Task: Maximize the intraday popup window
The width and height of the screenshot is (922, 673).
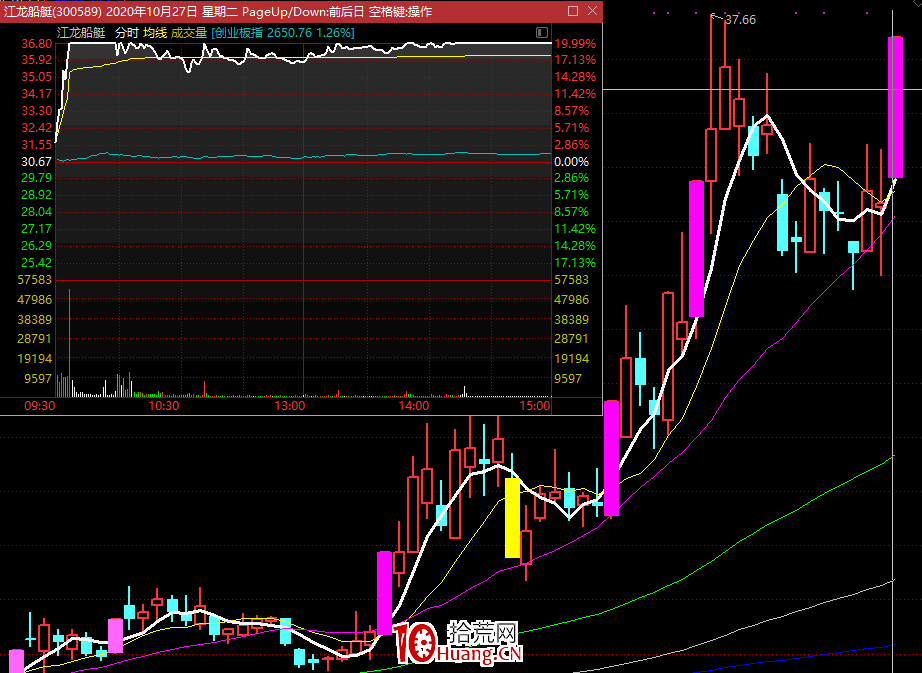Action: point(572,11)
